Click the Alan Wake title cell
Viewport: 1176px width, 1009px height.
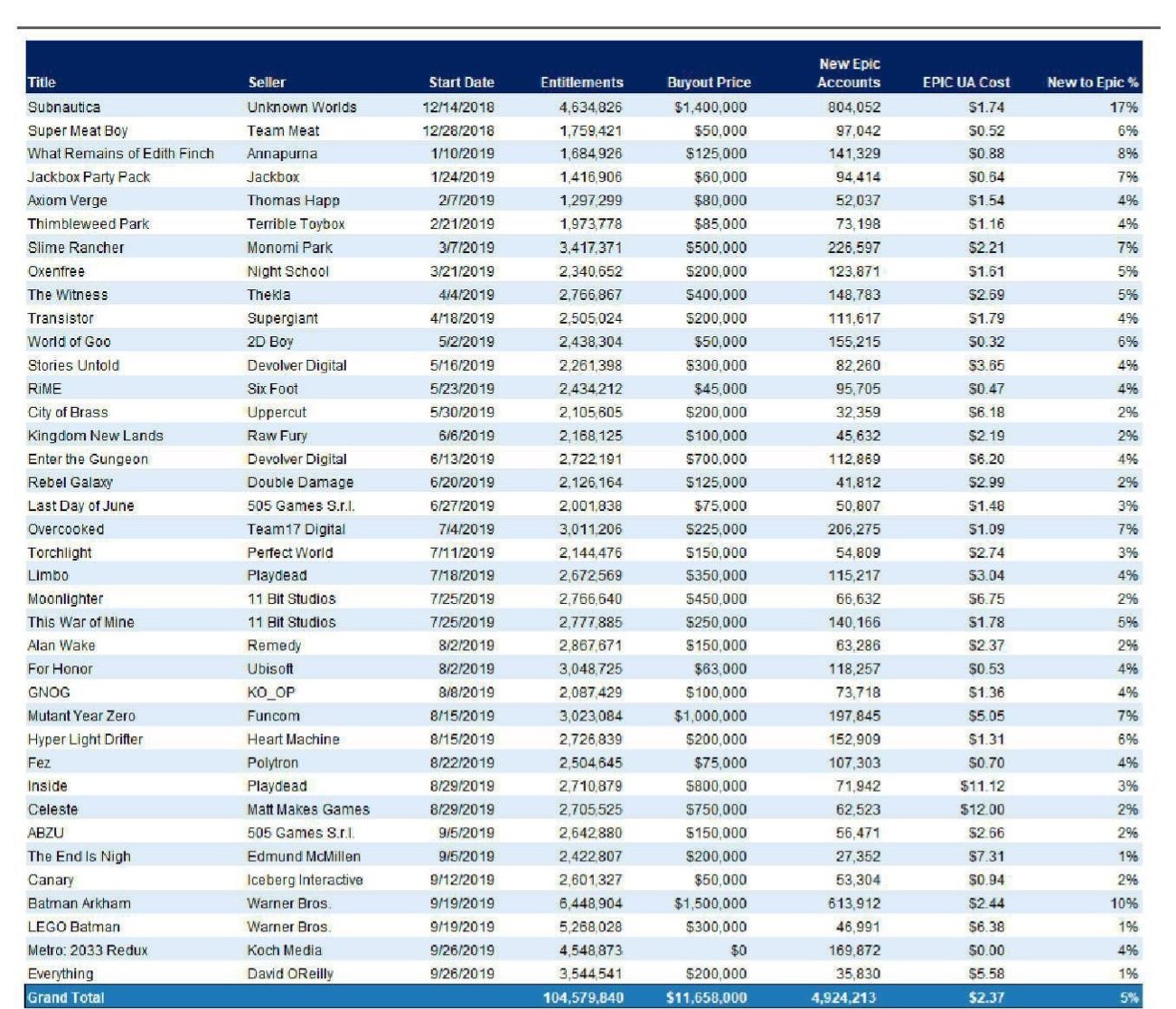click(x=61, y=646)
